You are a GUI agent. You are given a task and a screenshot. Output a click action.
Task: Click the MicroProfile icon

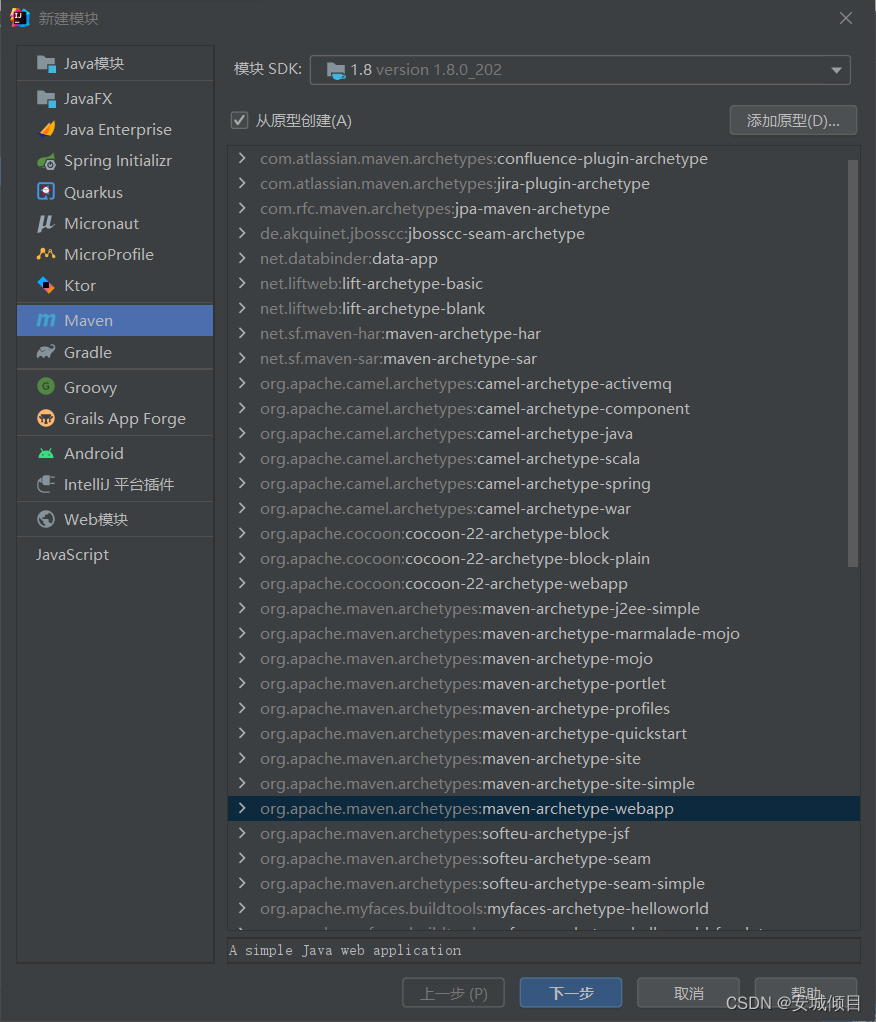pos(46,254)
